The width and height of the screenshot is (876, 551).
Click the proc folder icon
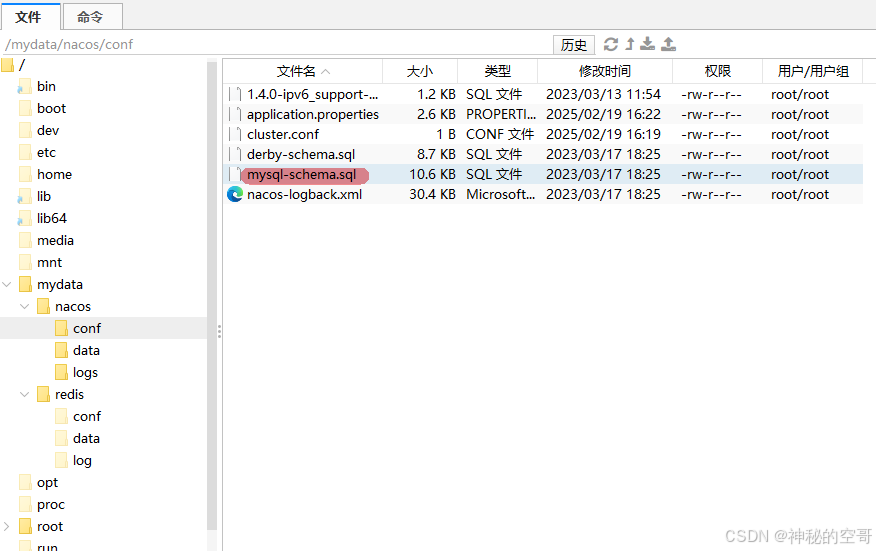(x=25, y=504)
